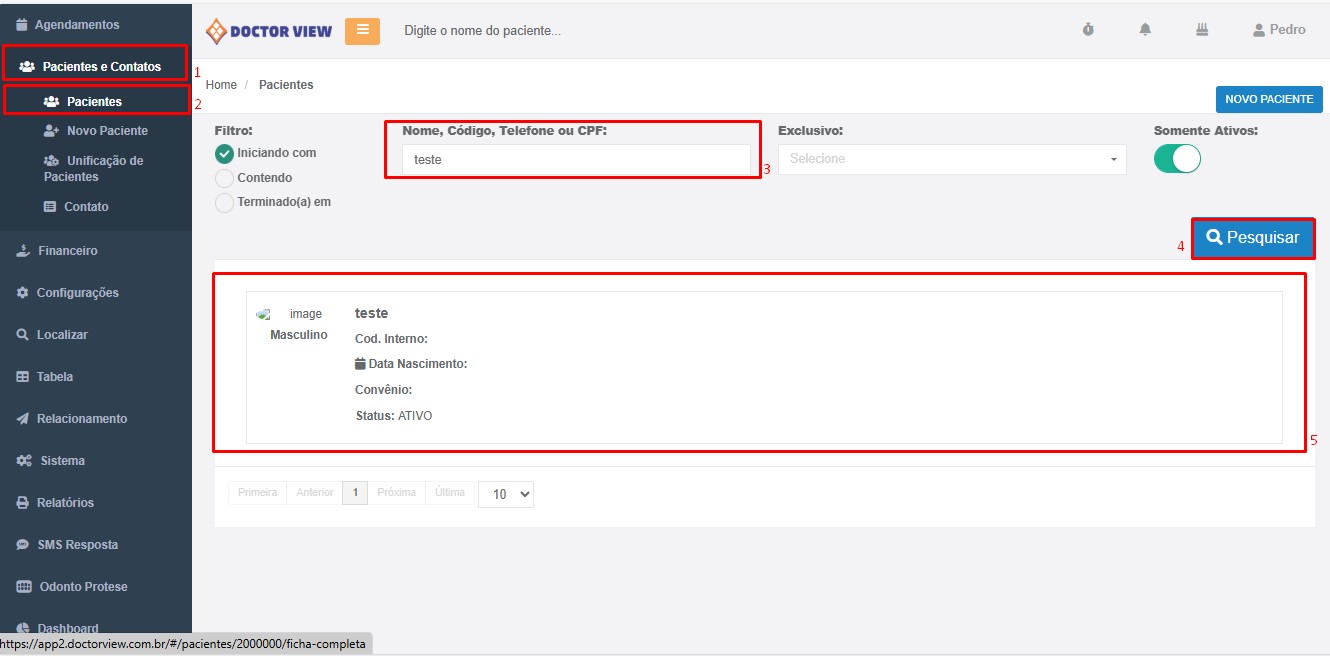Click the NOVO PACIENTE button
1330x656 pixels.
click(x=1269, y=99)
